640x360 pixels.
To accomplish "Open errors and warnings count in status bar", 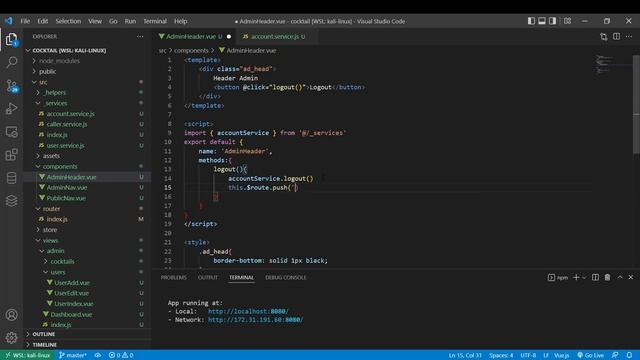I will coord(121,355).
